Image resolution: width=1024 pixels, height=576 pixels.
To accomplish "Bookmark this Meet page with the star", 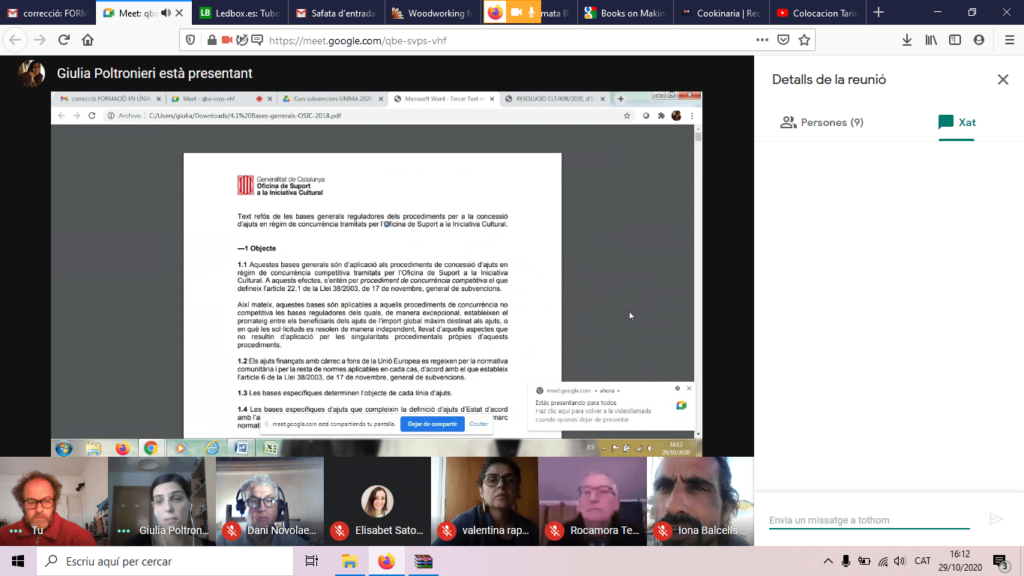I will [x=804, y=40].
